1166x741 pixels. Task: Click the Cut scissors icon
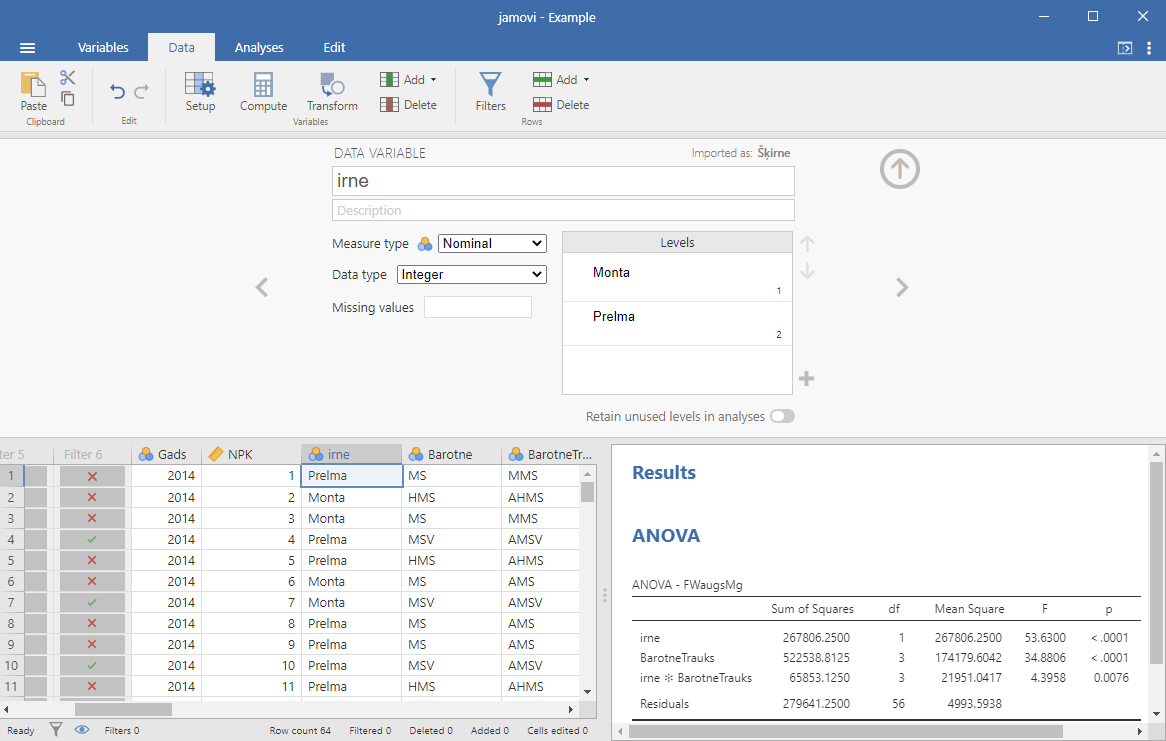[68, 78]
